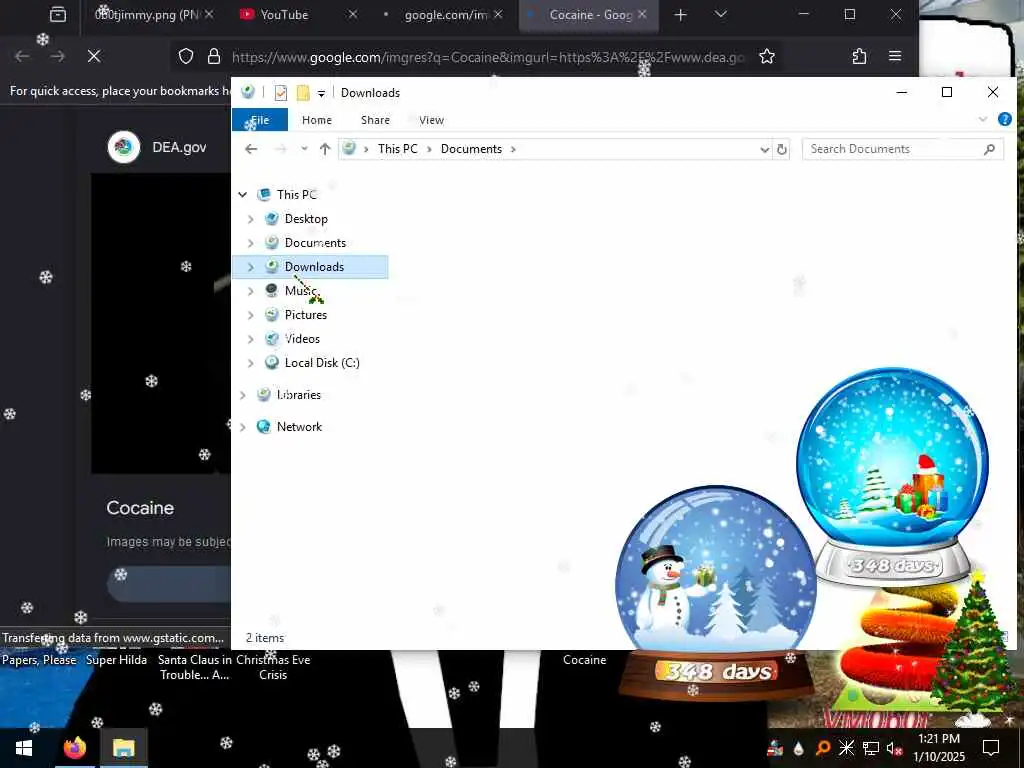
Task: Click the File Explorer taskbar icon
Action: click(123, 748)
